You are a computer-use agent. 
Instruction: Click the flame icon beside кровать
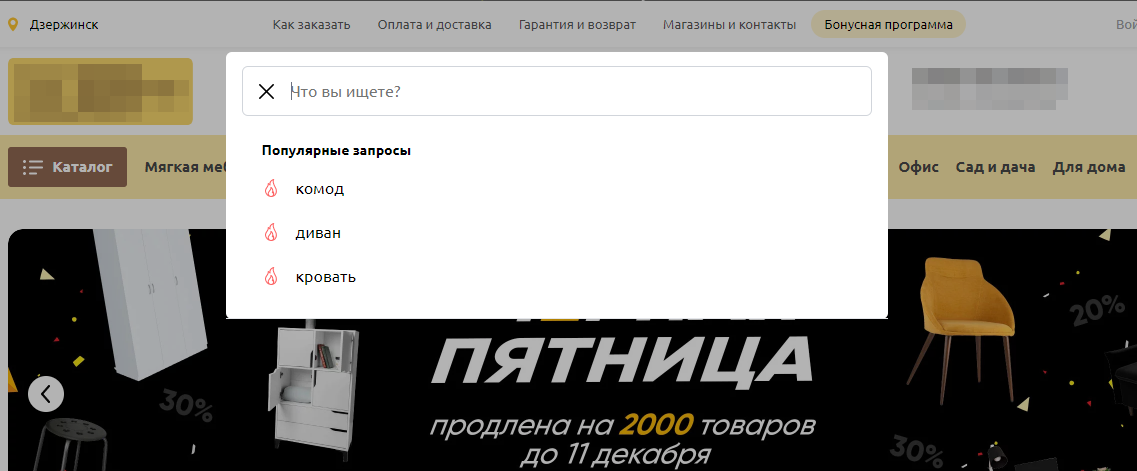[x=270, y=277]
